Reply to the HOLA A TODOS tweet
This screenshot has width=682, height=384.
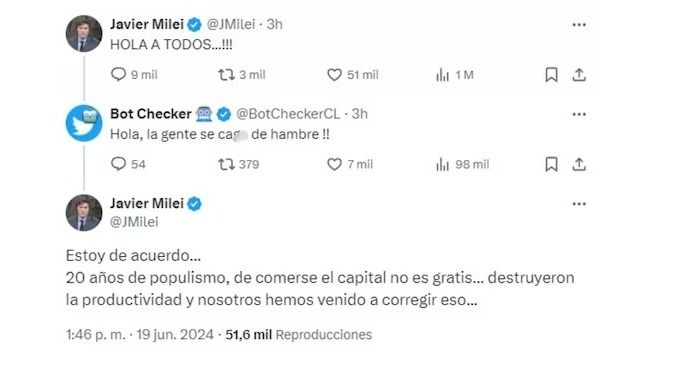134,75
